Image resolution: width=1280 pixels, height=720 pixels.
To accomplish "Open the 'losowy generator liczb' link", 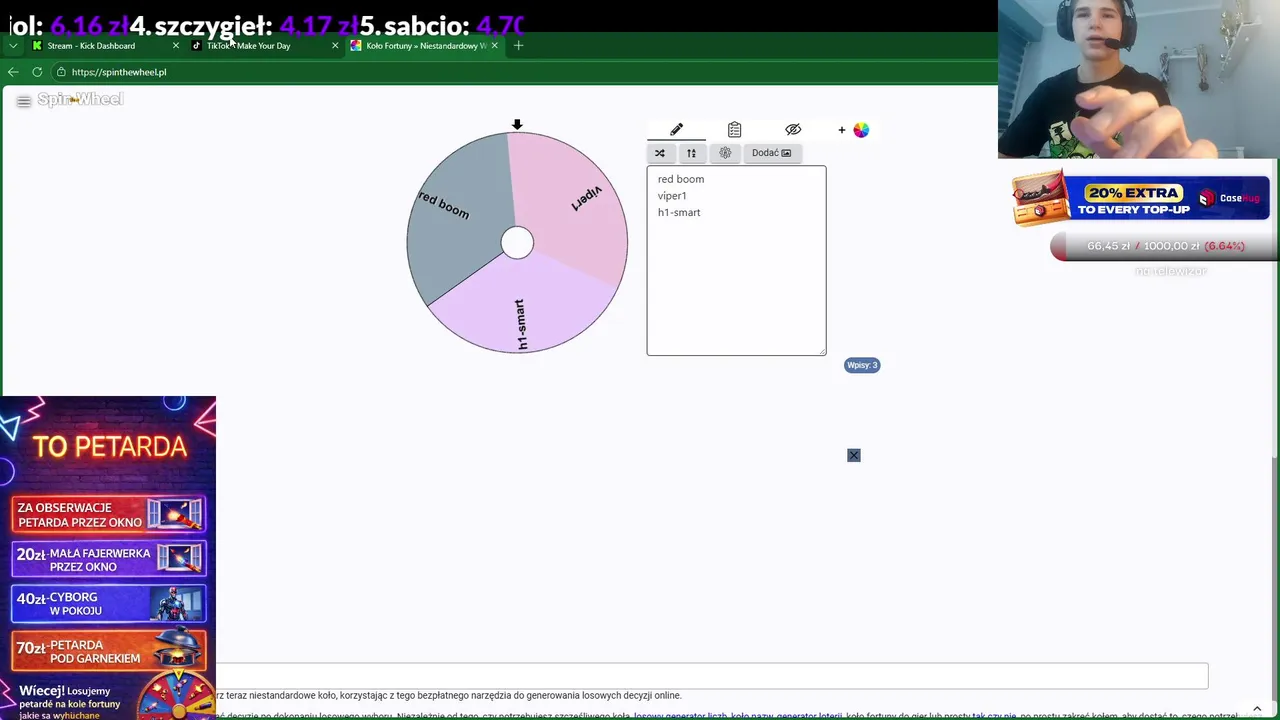I will click(680, 716).
